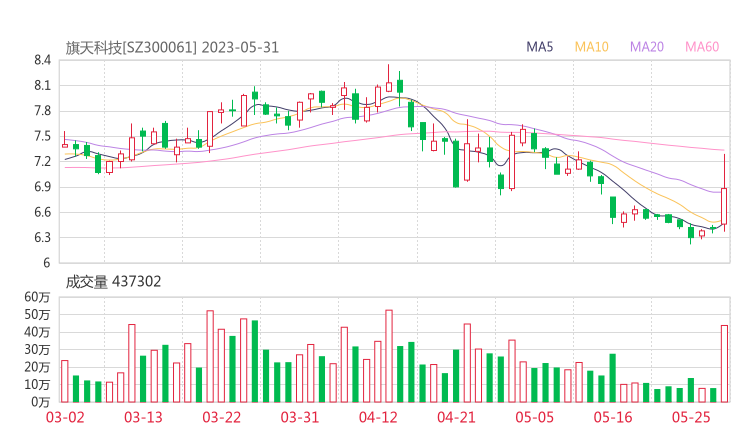Screen dimensions: 740x440
Task: Click the 04-12 date axis label
Action: pos(378,417)
